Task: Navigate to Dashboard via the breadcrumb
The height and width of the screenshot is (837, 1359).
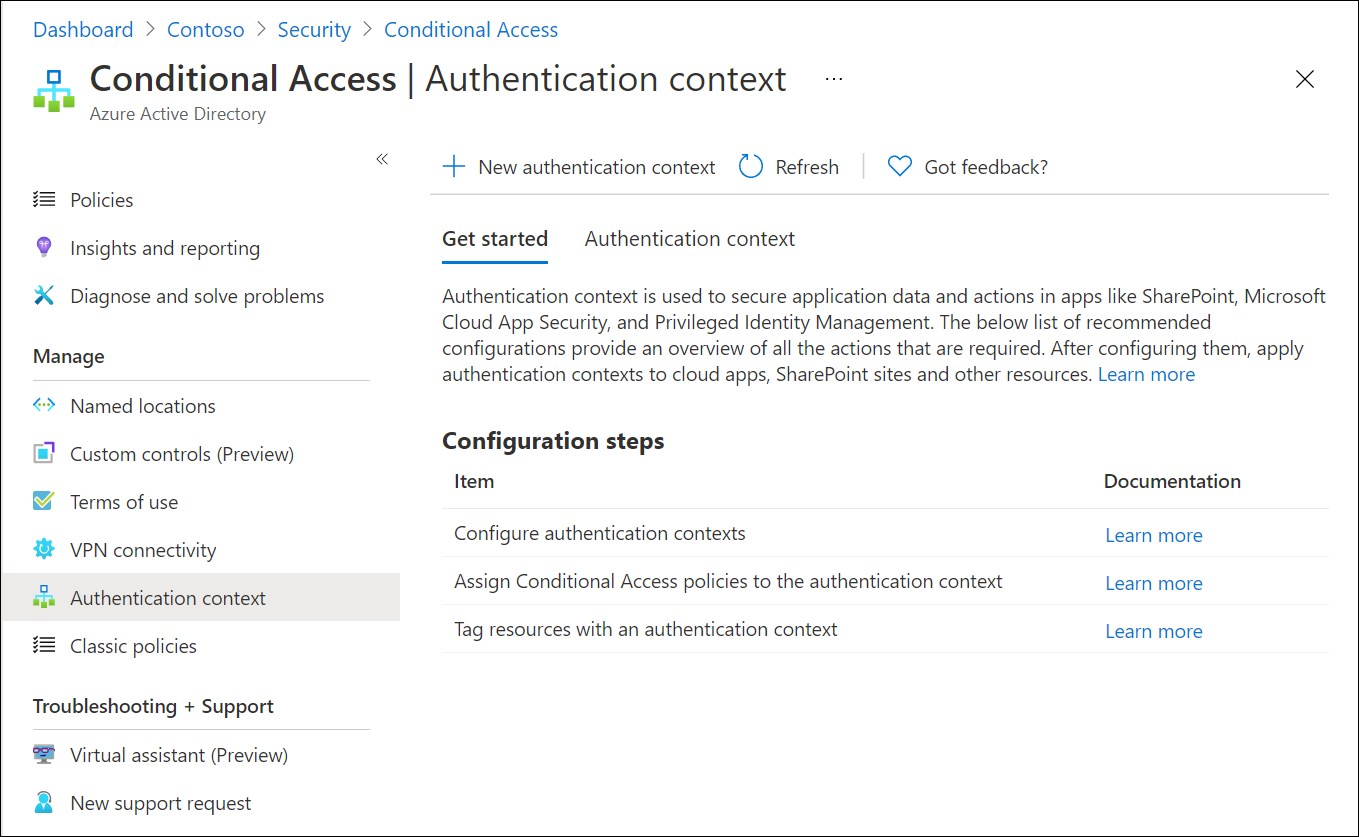Action: (83, 29)
